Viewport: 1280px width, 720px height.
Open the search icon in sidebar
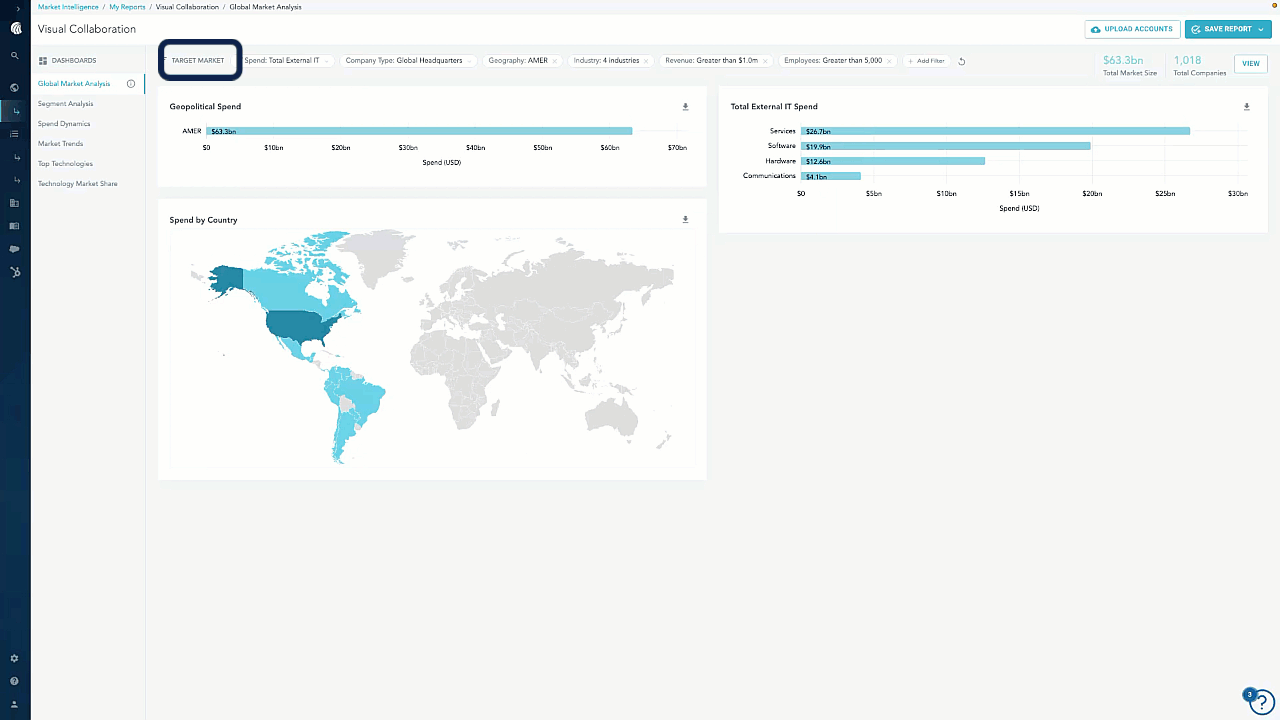click(x=15, y=56)
